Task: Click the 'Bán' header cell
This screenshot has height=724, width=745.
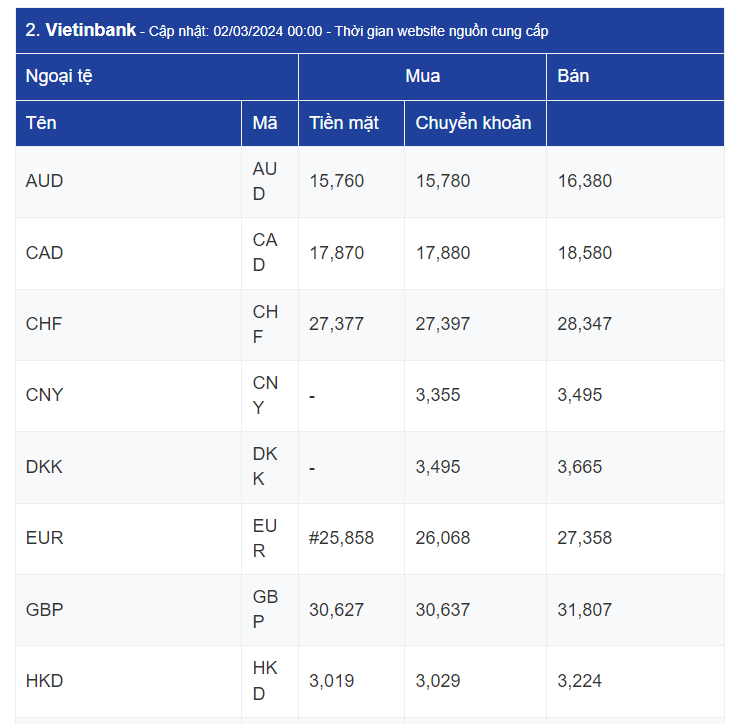Action: pyautogui.click(x=573, y=76)
